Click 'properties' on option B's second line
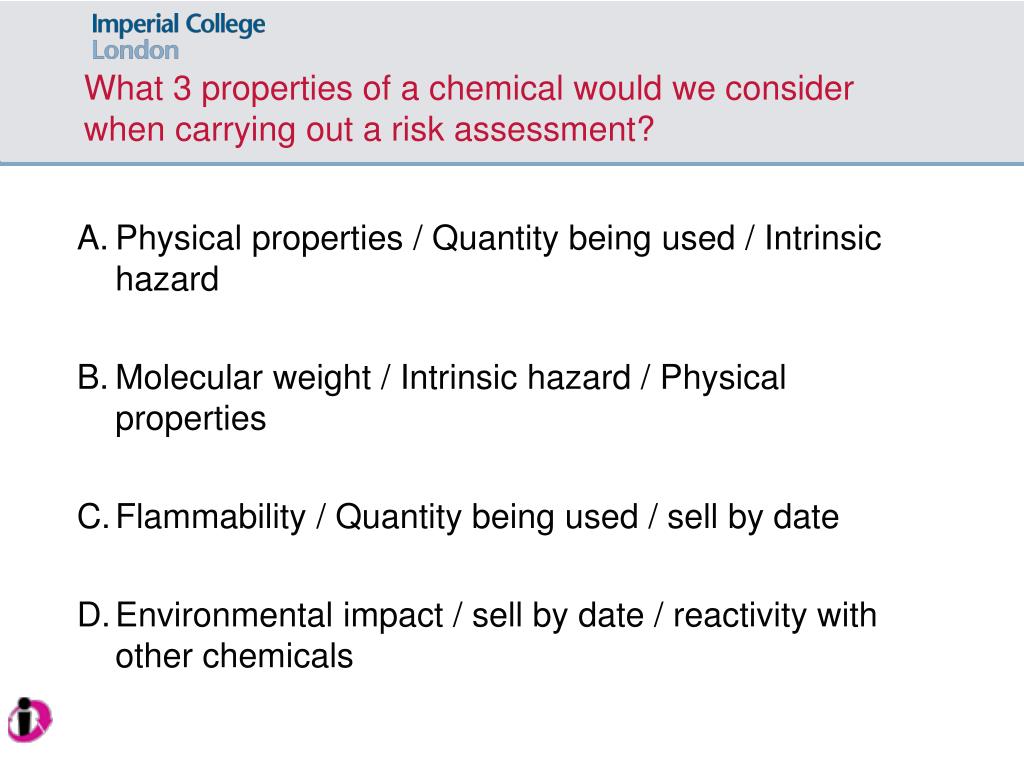Image resolution: width=1024 pixels, height=768 pixels. pos(191,420)
